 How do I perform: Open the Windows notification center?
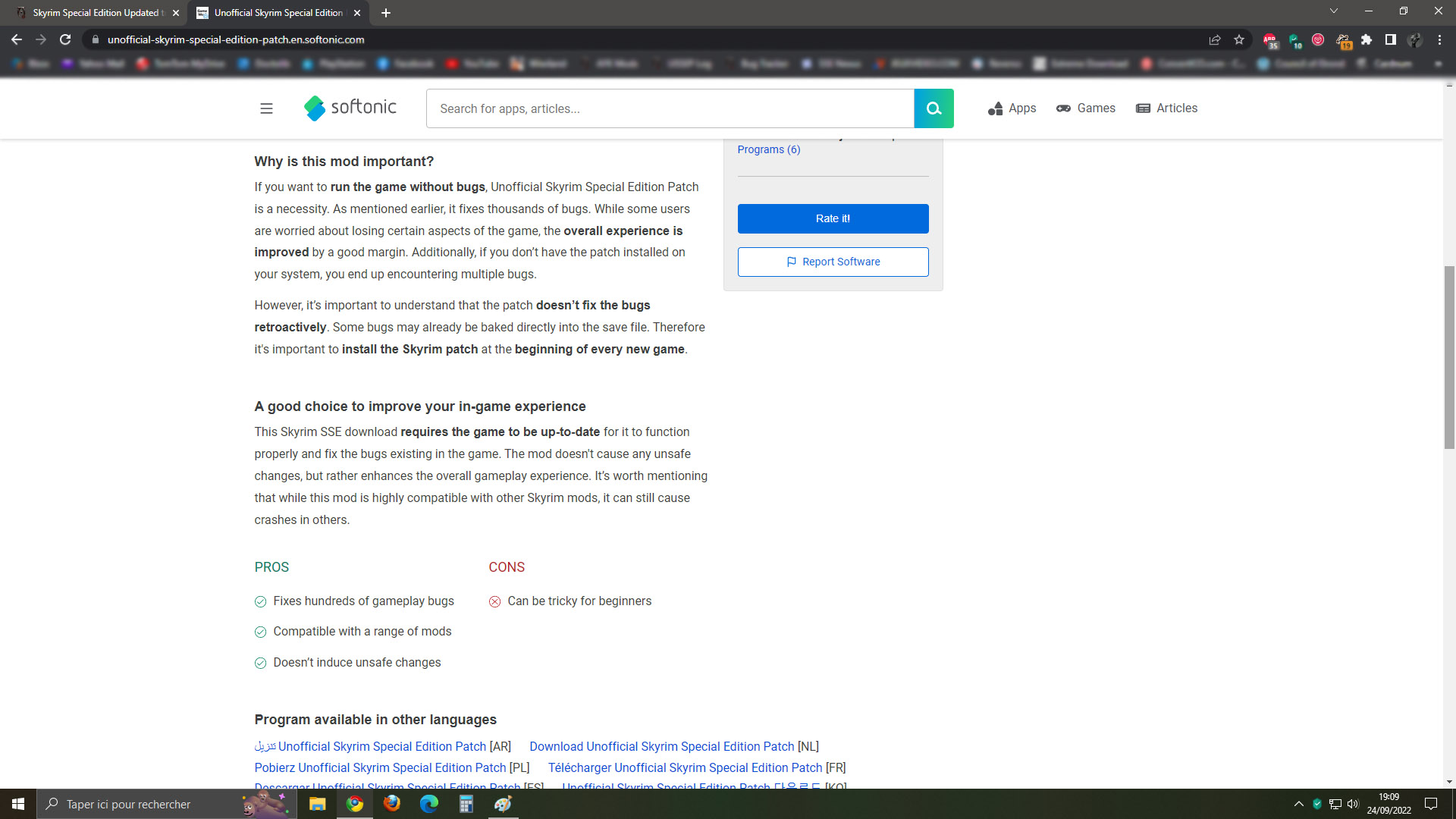pos(1431,804)
